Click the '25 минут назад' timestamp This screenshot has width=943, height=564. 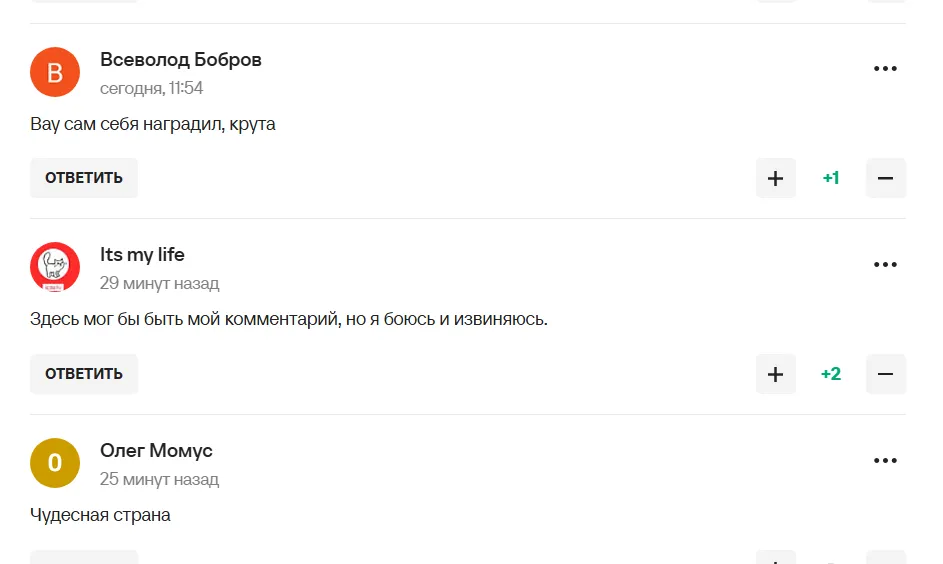pos(159,479)
